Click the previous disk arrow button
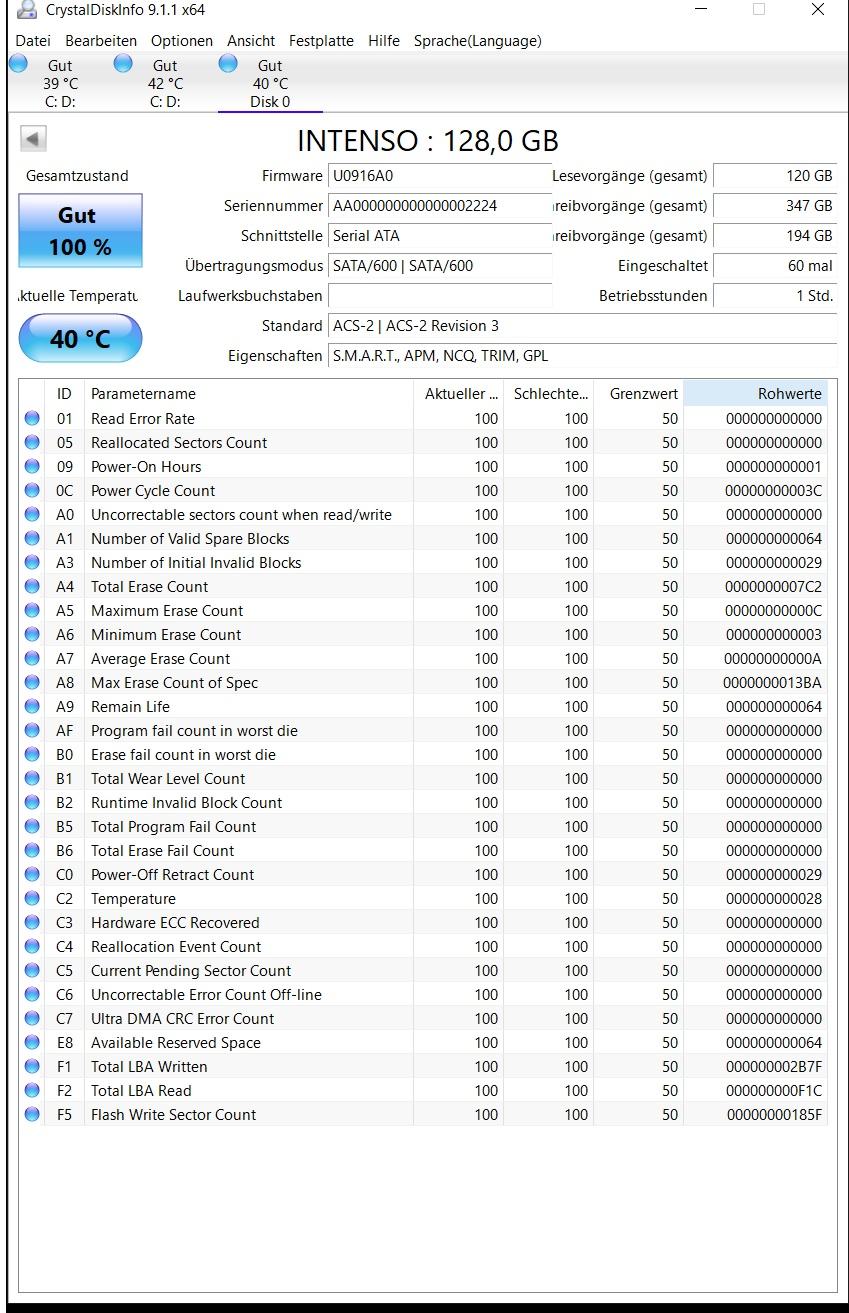This screenshot has width=849, height=1313. click(x=33, y=139)
